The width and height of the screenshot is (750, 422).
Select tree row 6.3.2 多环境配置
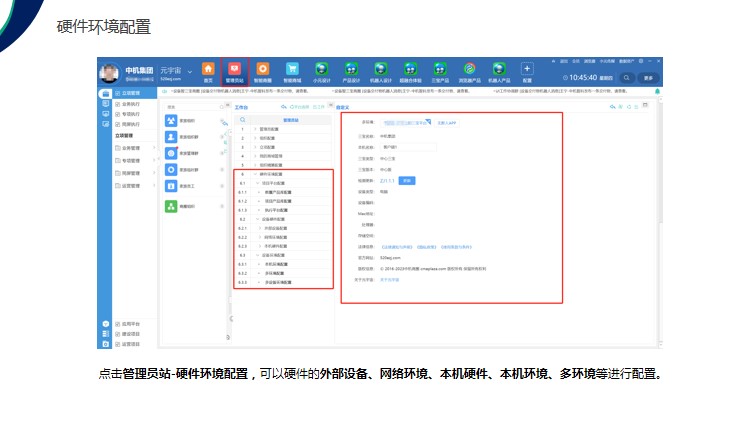[284, 273]
